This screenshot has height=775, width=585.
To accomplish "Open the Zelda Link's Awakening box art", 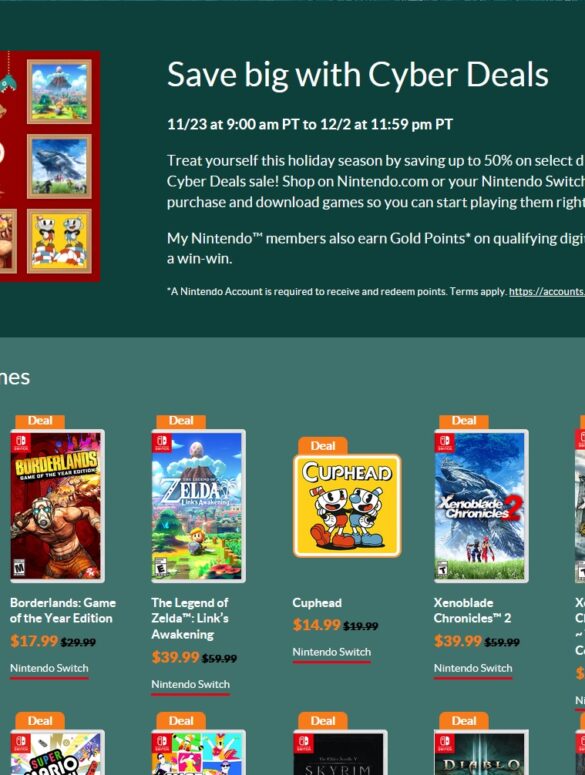I will click(198, 506).
